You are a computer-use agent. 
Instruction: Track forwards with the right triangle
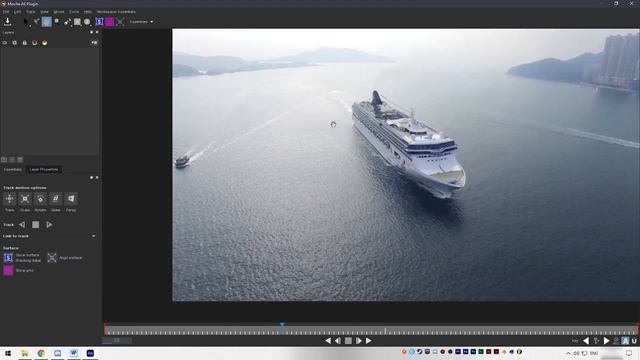point(49,224)
